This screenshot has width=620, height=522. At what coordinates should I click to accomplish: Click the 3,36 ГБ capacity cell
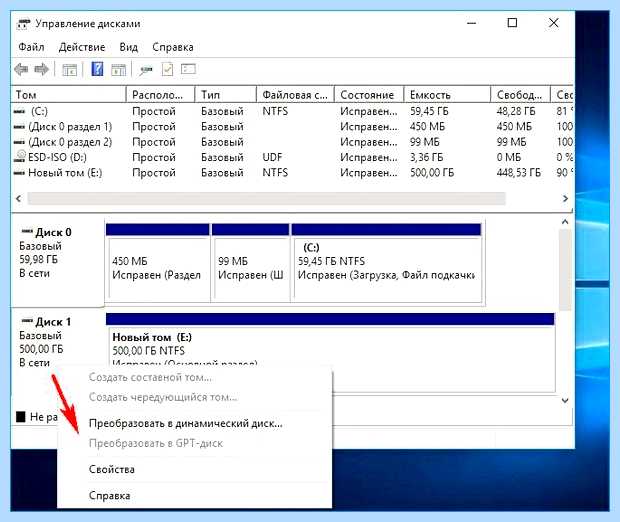[426, 157]
